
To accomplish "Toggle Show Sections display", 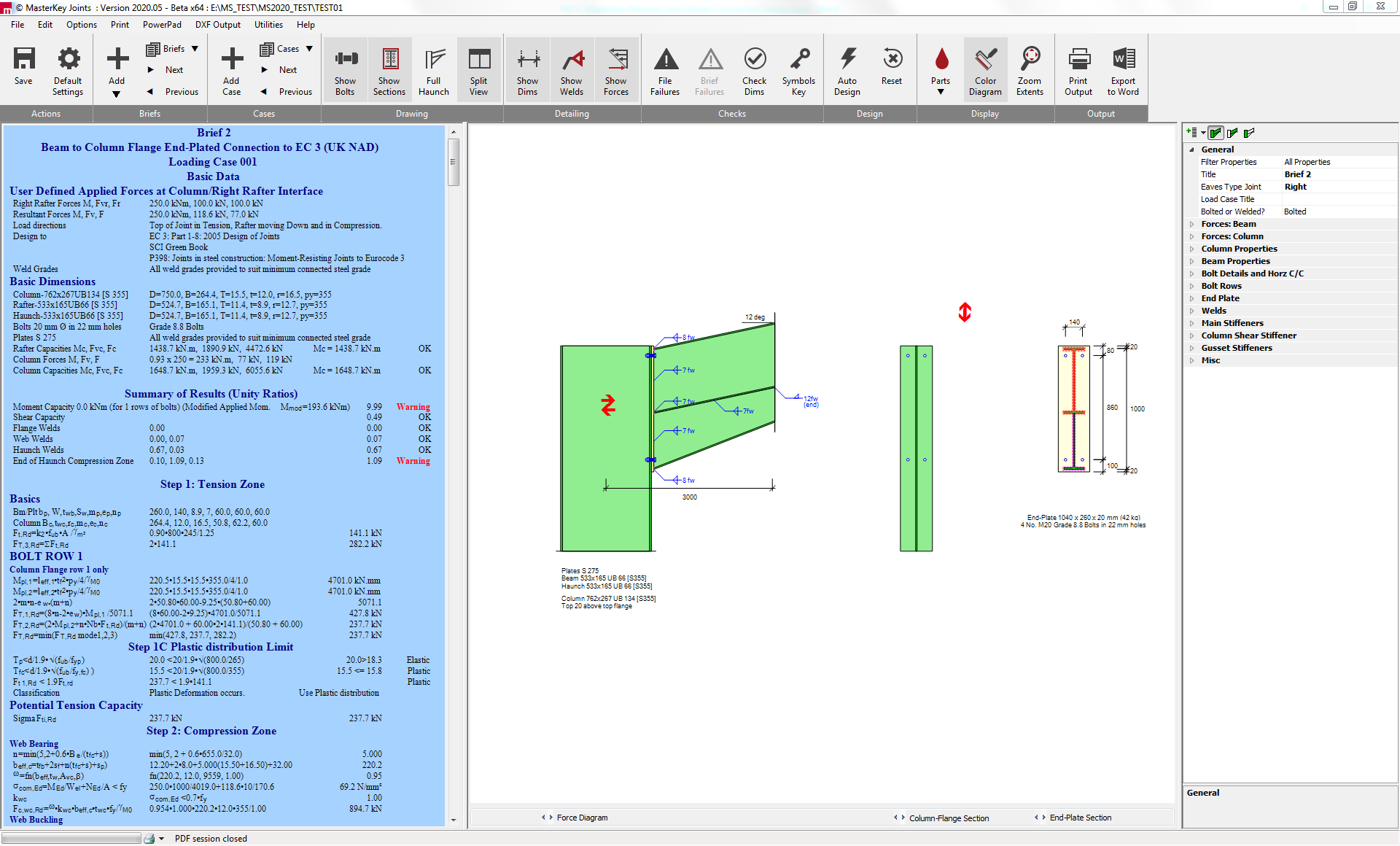I will pos(389,71).
